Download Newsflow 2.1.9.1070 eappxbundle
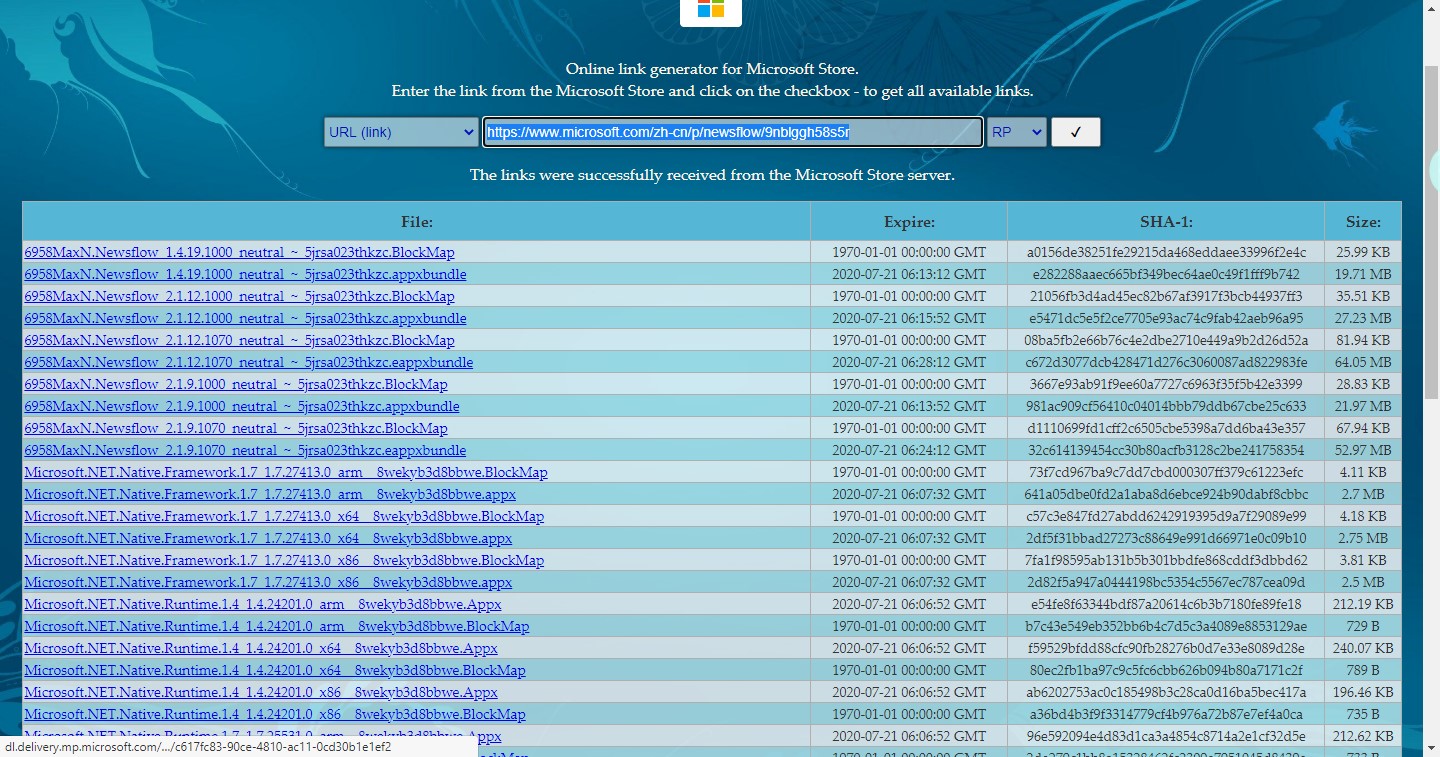The height and width of the screenshot is (757, 1440). click(245, 450)
